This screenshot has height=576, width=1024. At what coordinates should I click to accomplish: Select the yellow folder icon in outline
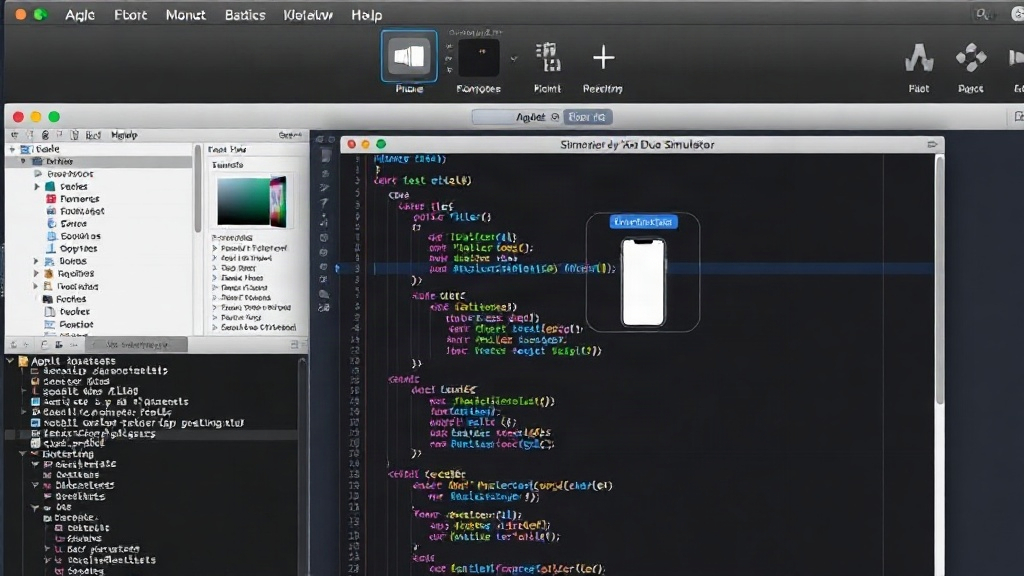24,360
